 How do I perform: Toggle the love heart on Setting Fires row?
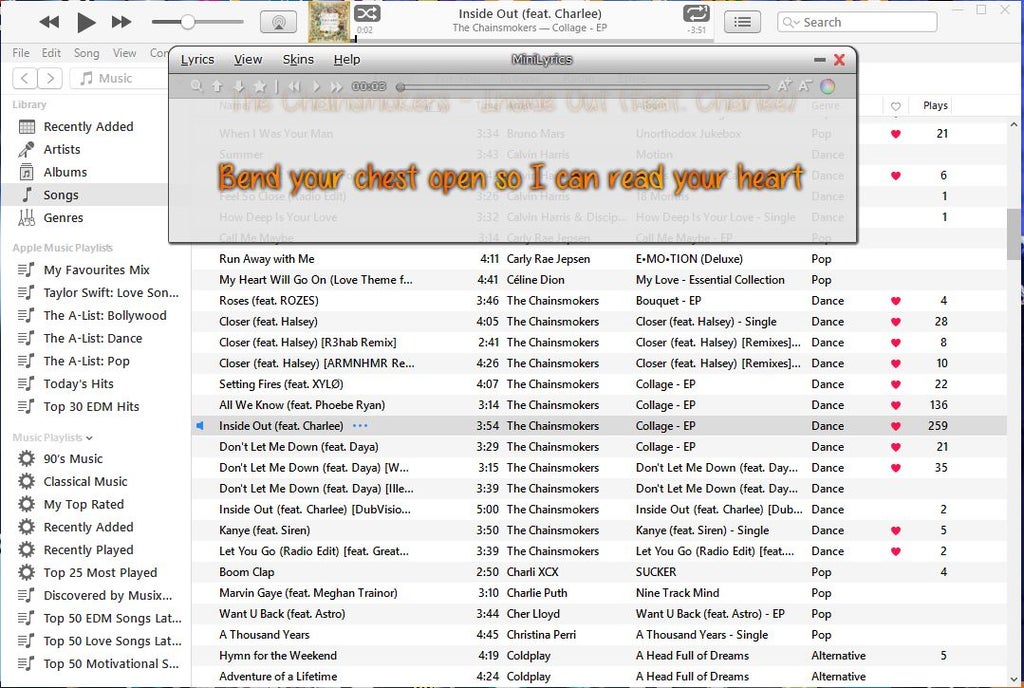coord(895,384)
